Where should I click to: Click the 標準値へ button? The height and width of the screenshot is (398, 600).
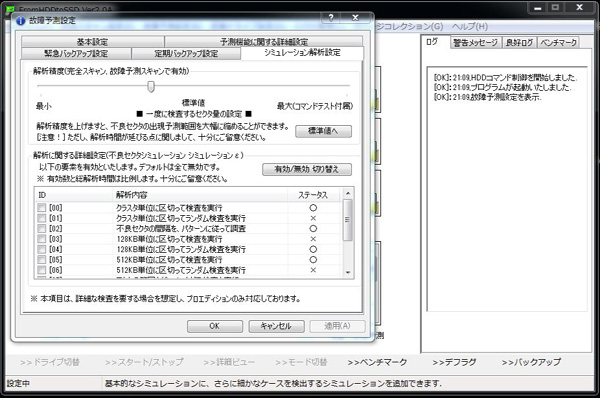323,131
